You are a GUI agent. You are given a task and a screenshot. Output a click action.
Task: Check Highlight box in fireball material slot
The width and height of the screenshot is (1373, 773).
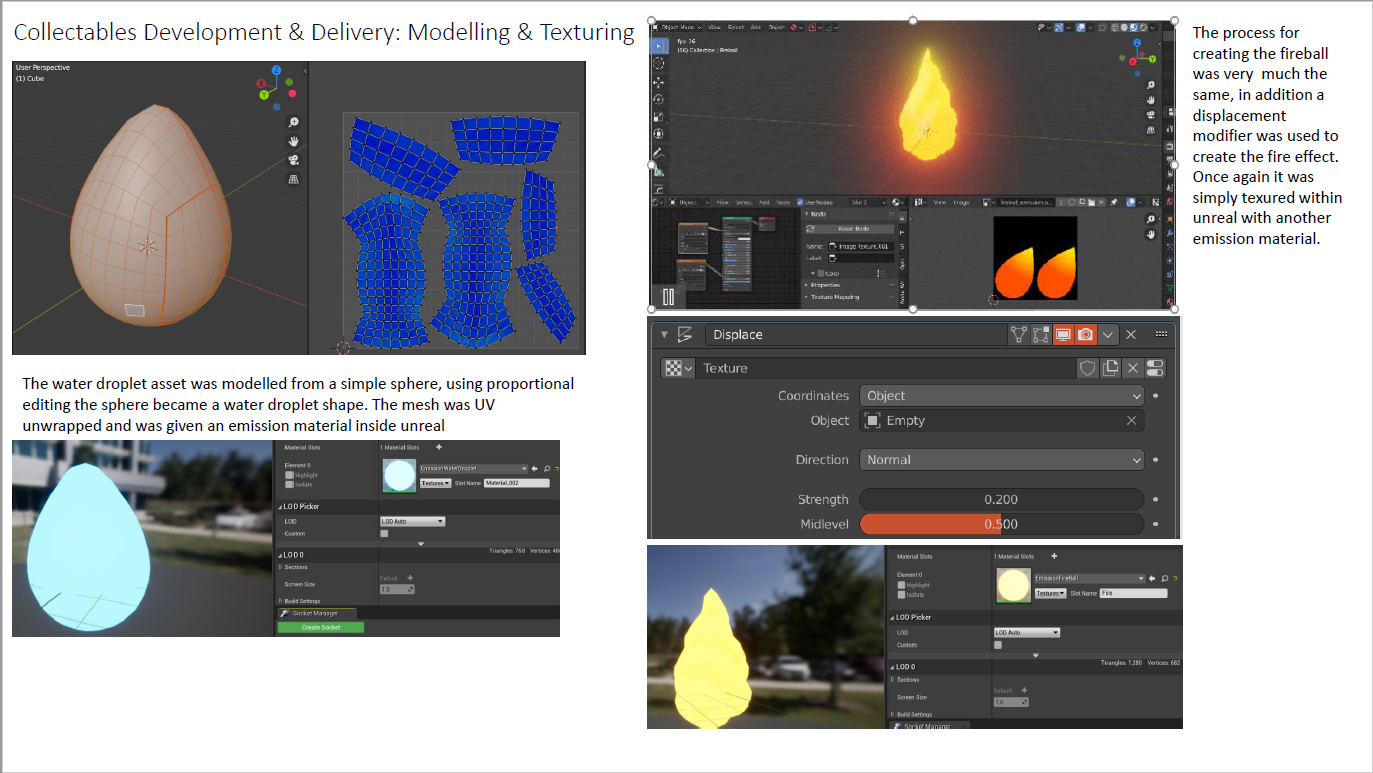pyautogui.click(x=901, y=585)
